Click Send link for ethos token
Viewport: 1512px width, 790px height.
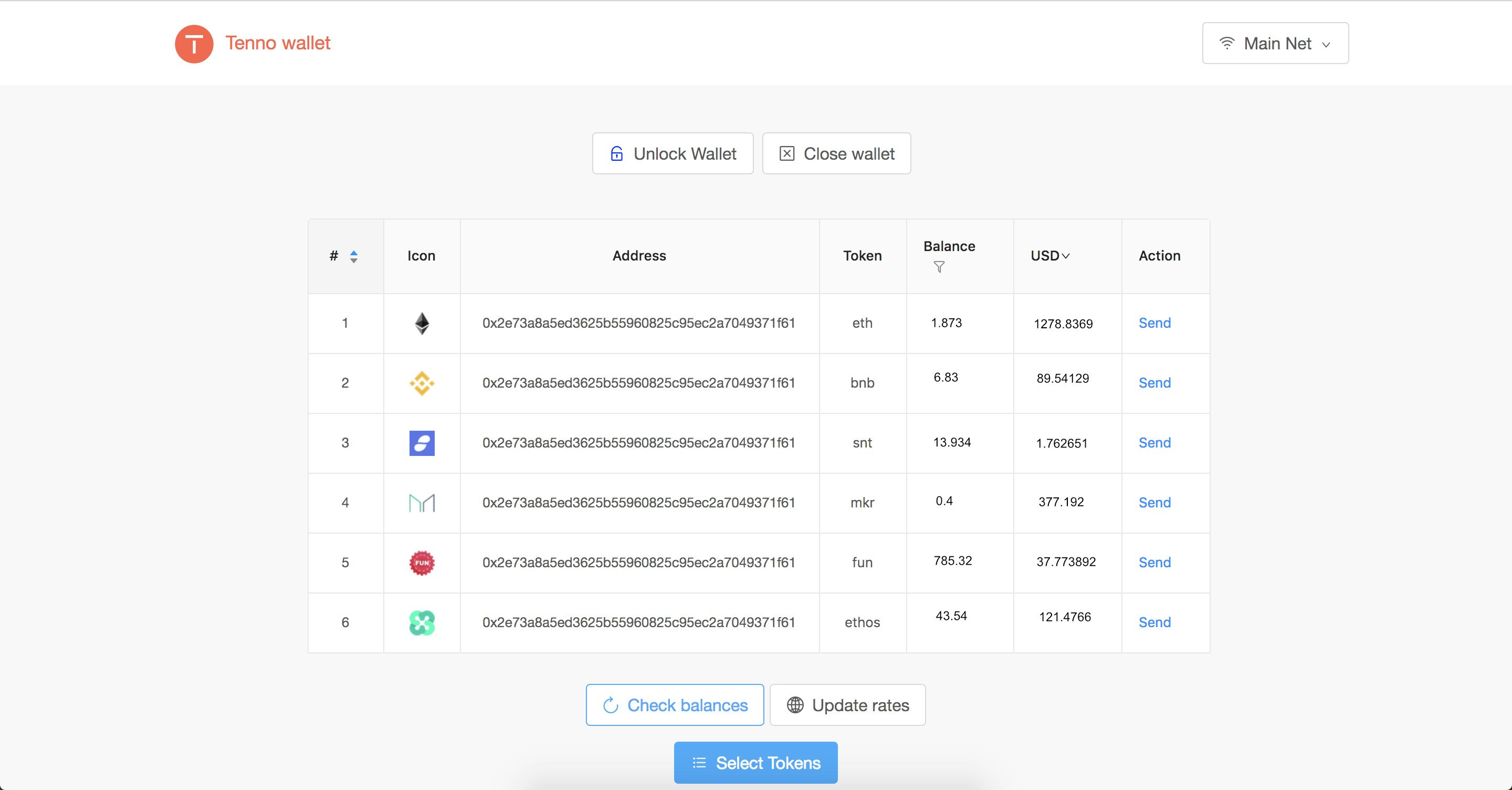tap(1154, 622)
